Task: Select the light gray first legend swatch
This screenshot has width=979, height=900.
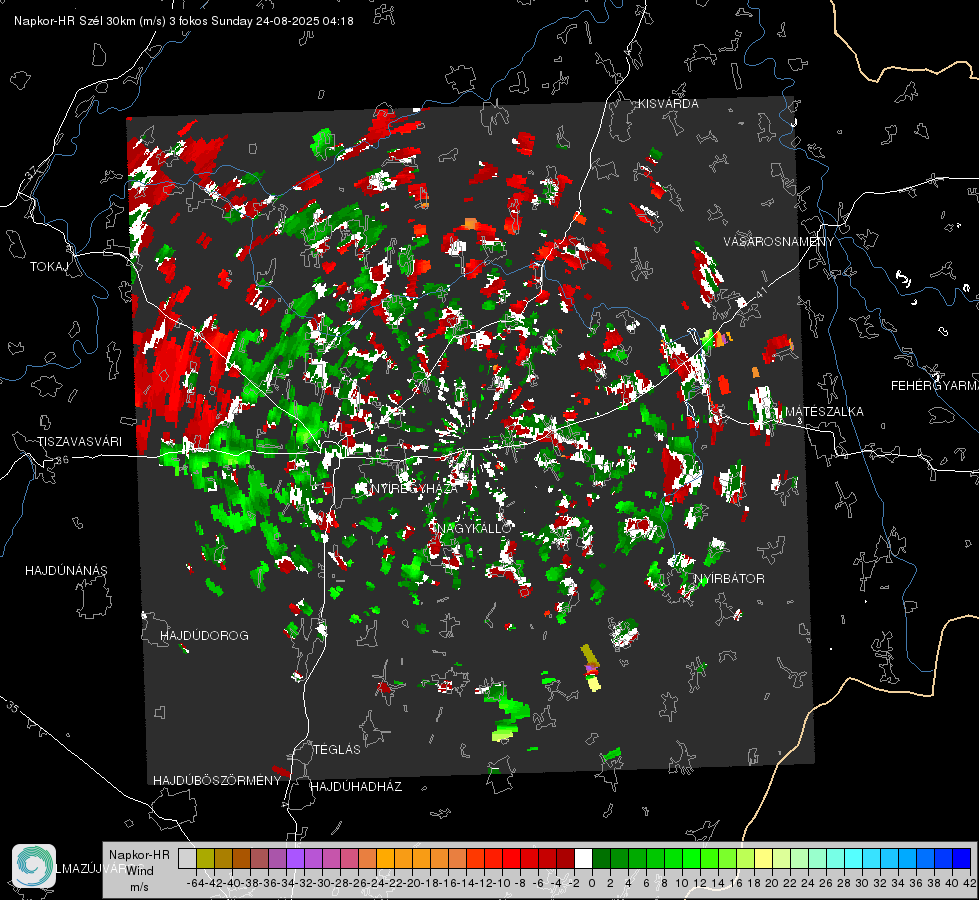Action: tap(187, 858)
